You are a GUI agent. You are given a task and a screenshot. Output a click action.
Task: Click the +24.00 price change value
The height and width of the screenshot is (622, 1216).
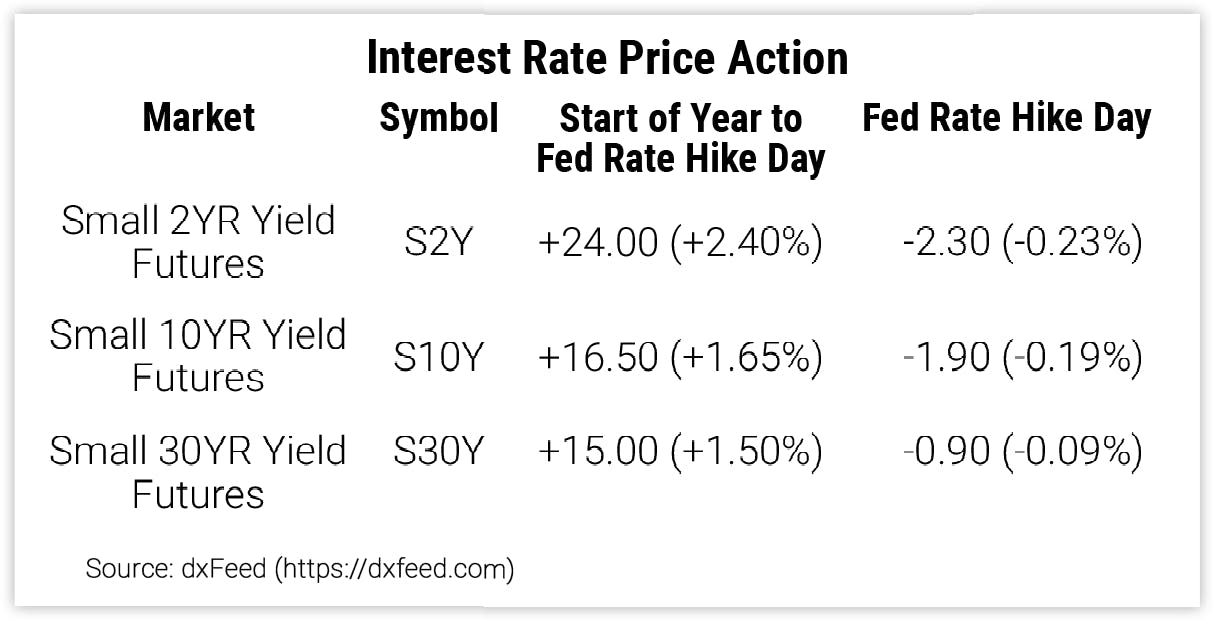(596, 244)
